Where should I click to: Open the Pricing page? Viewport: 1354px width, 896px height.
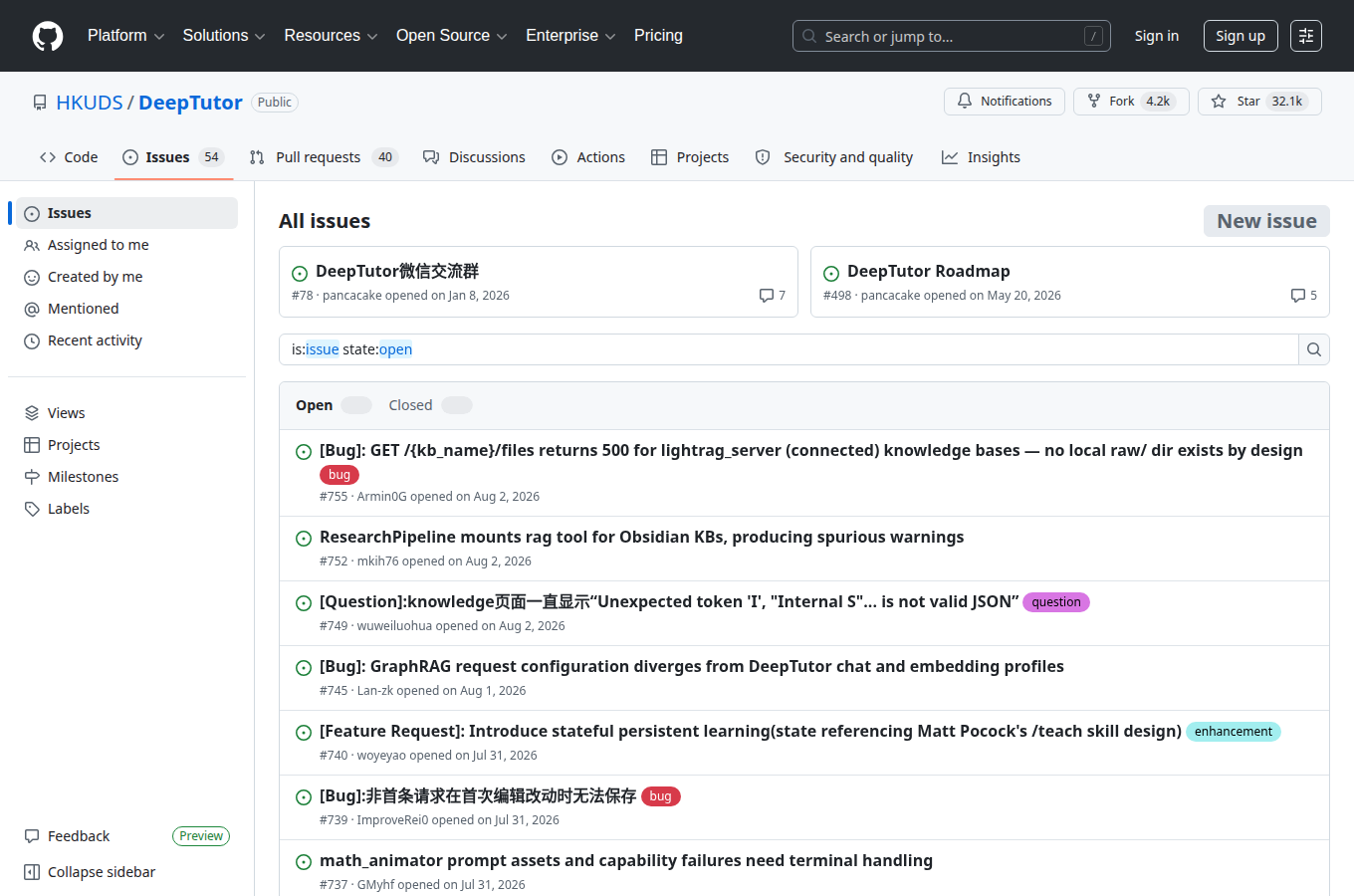point(658,36)
